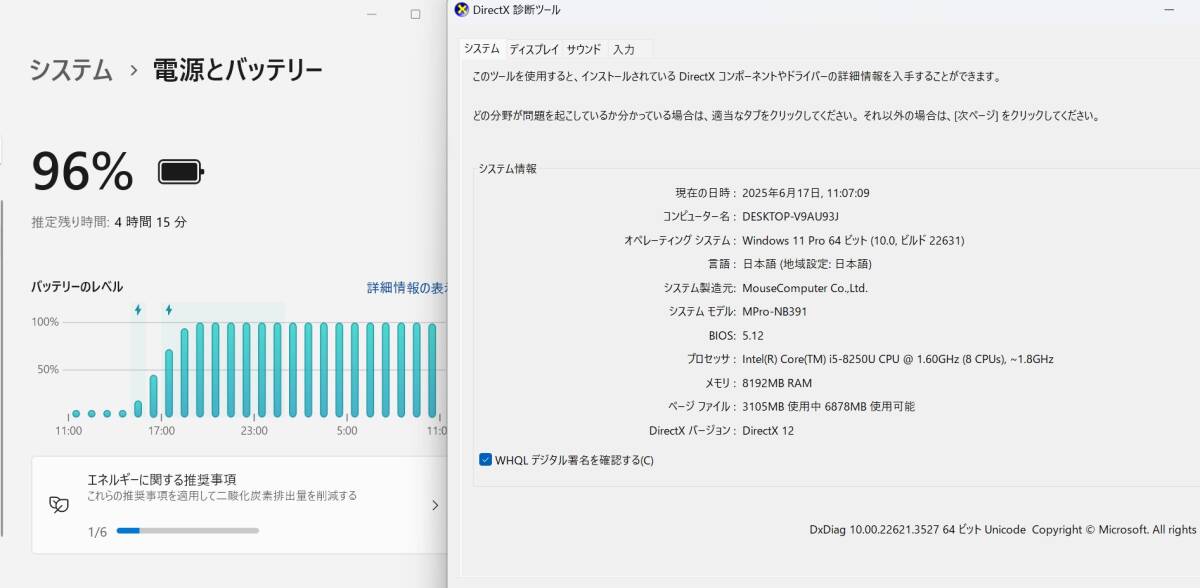Click the Windows 11 Pro 64 ビット value
1200x588 pixels.
tap(853, 241)
